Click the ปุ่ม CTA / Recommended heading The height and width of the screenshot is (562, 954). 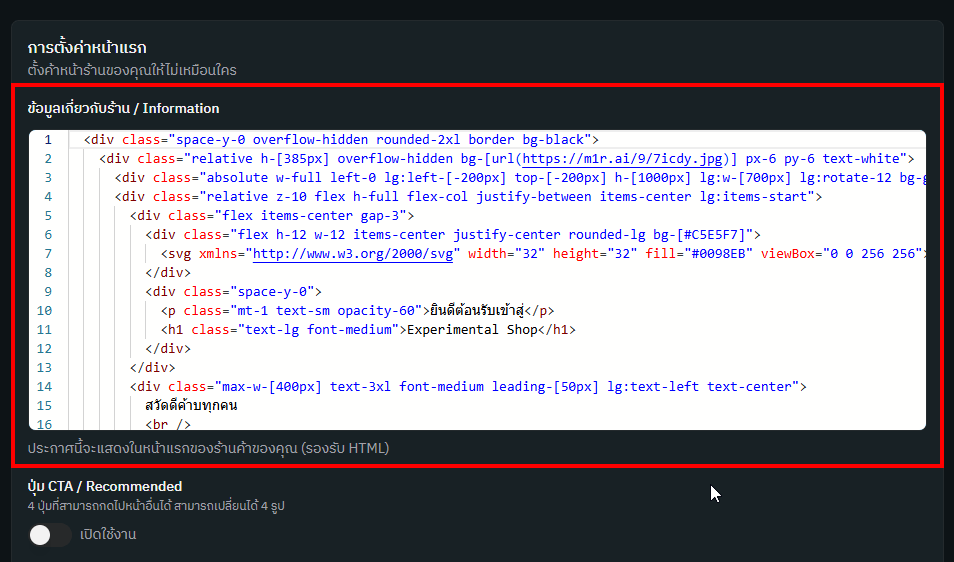pyautogui.click(x=105, y=487)
